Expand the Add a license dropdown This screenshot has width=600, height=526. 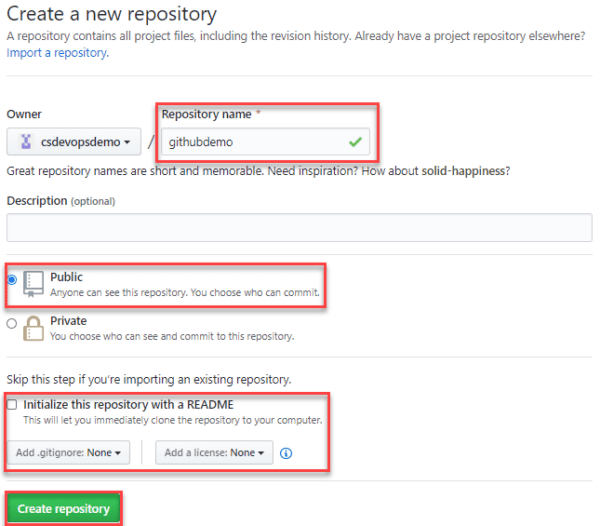[214, 453]
